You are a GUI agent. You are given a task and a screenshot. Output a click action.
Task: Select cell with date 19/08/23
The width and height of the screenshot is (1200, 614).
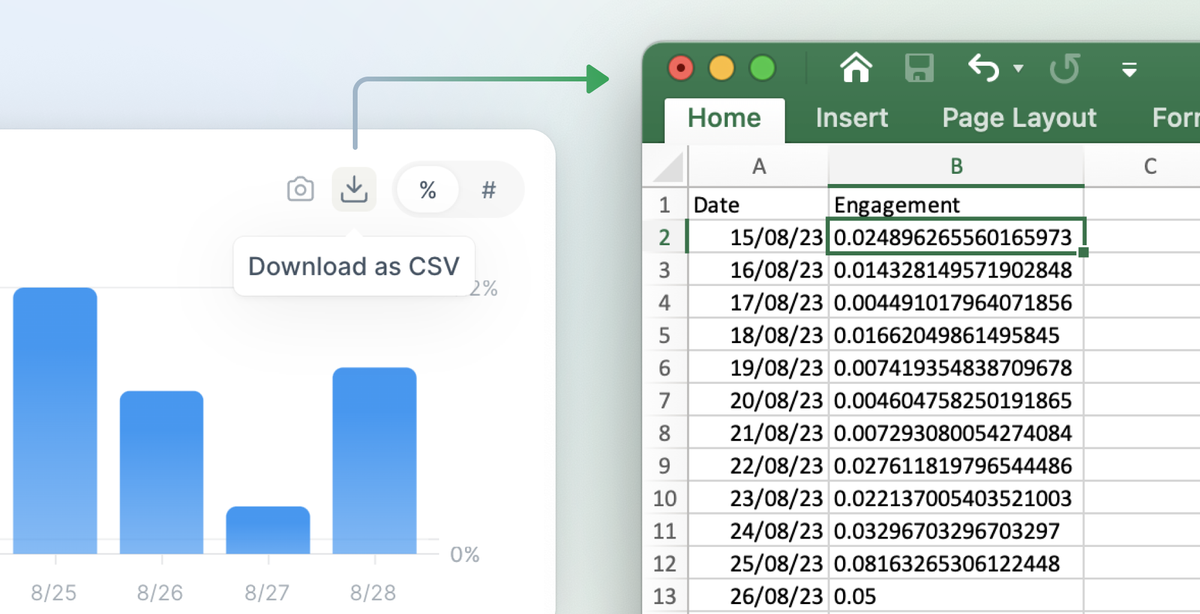click(758, 368)
